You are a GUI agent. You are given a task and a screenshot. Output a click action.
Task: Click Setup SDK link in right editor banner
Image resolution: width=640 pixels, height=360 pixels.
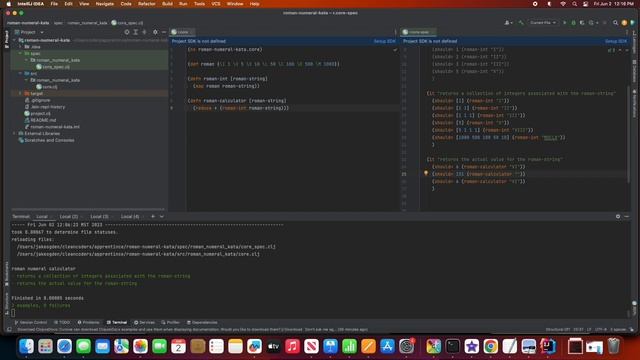click(x=616, y=41)
